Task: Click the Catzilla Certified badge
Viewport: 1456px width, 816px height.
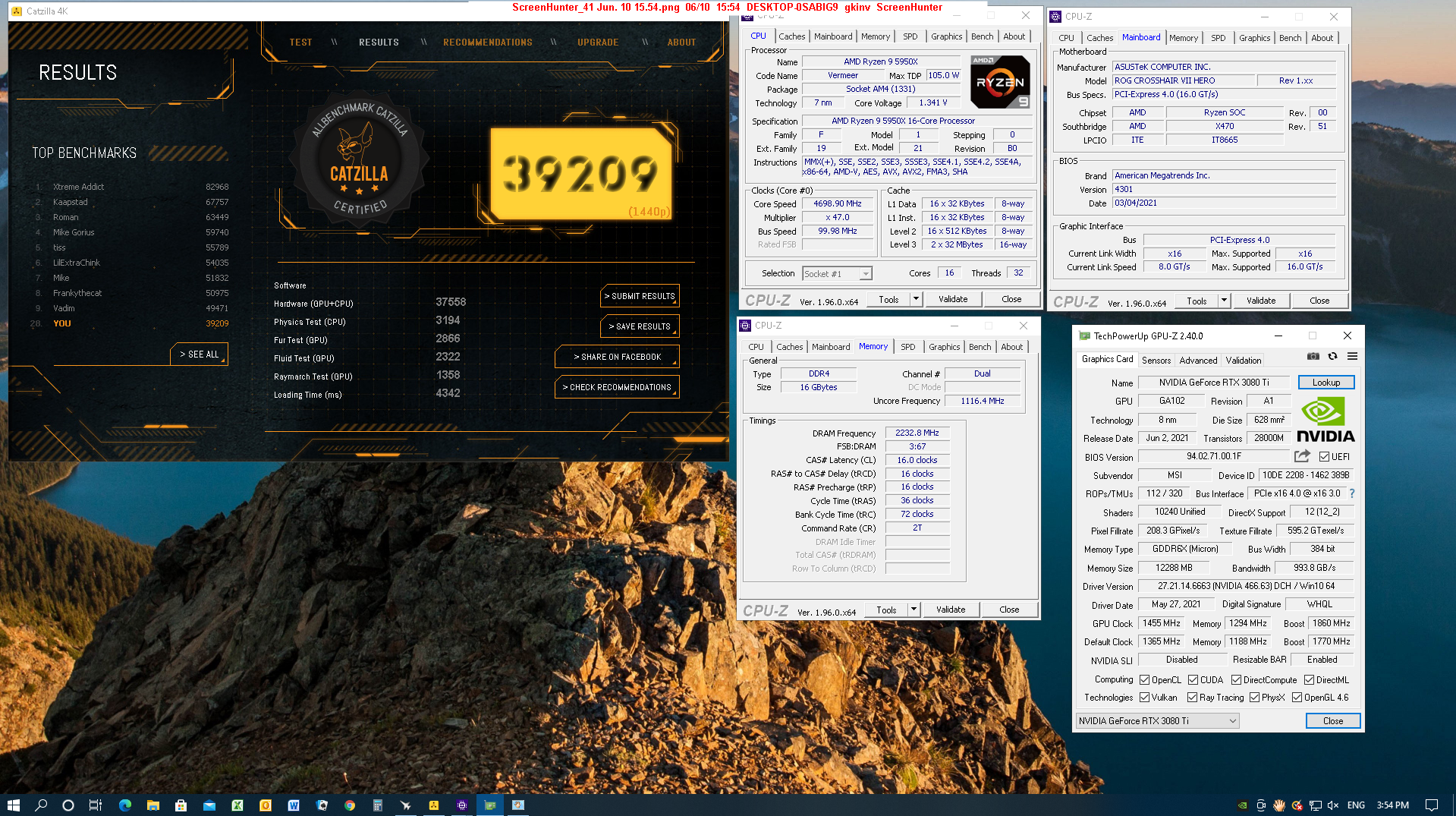Action: point(360,159)
